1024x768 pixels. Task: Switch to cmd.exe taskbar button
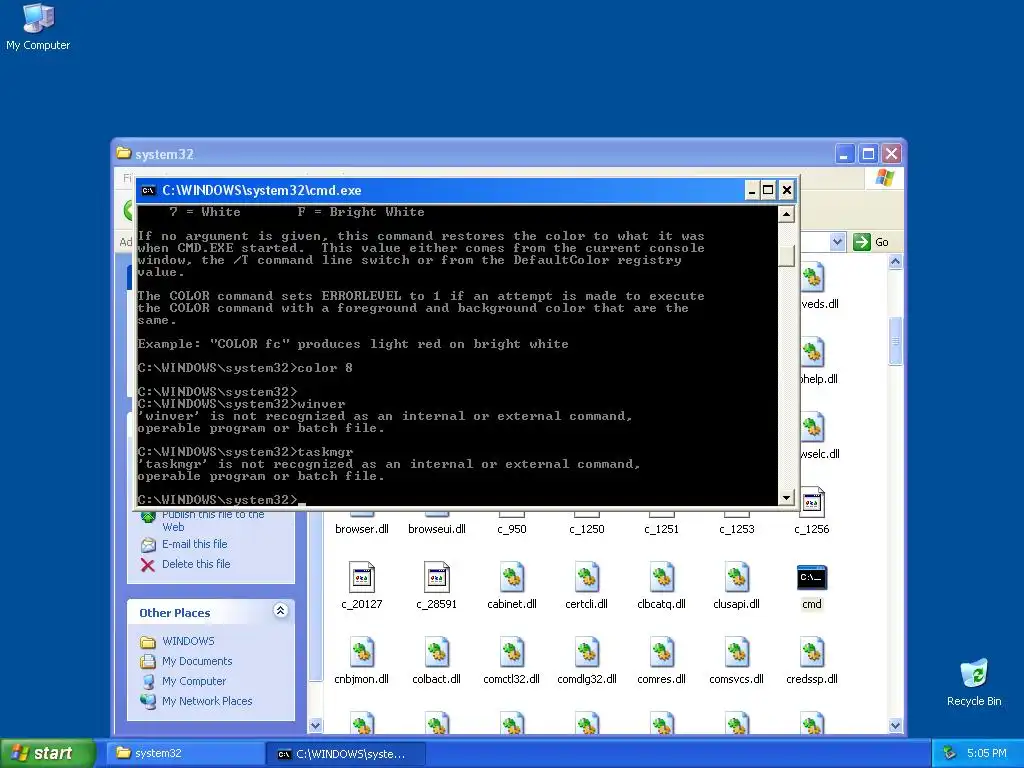click(346, 754)
